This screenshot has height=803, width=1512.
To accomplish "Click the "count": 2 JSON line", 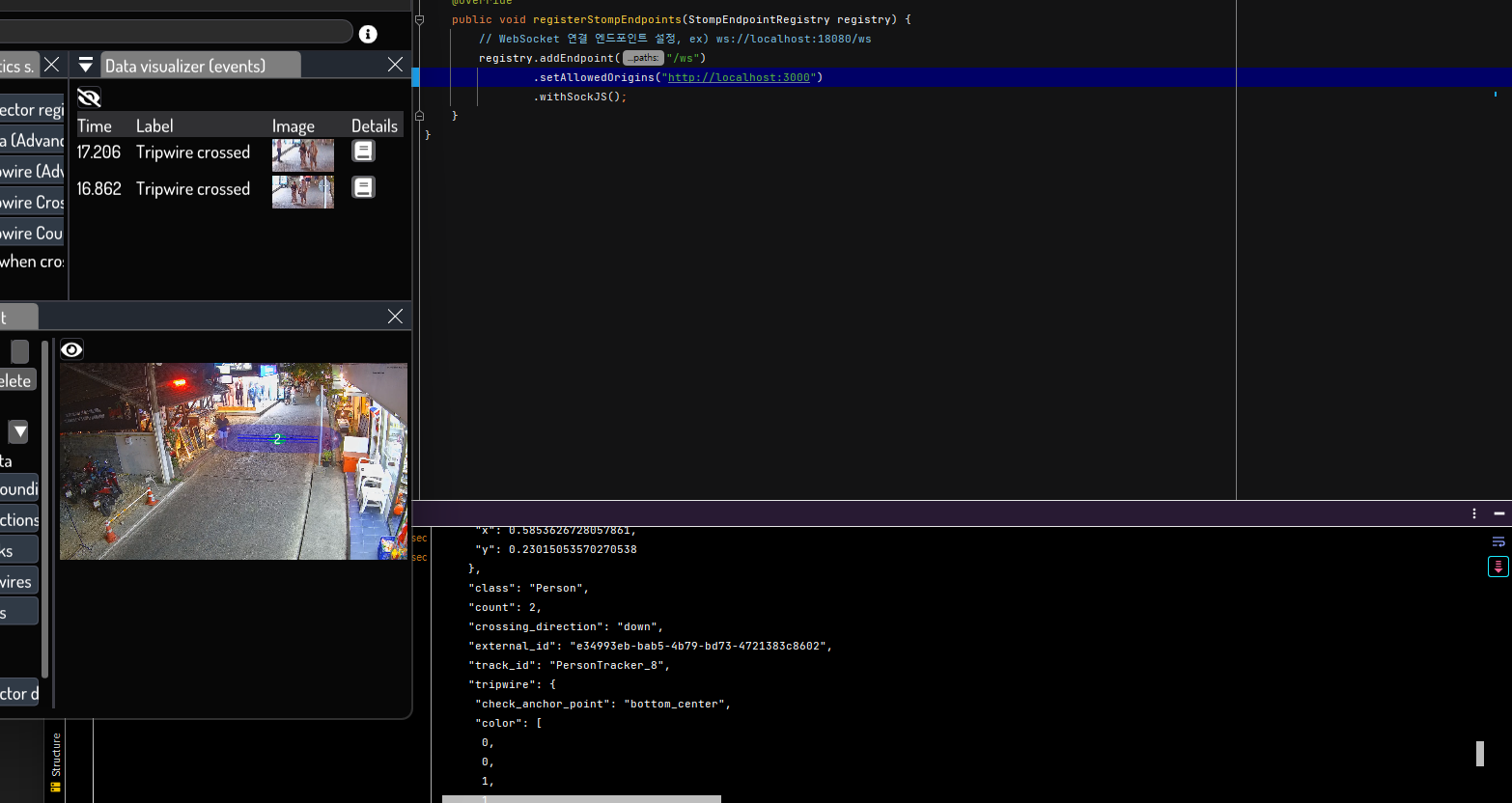I will click(505, 607).
